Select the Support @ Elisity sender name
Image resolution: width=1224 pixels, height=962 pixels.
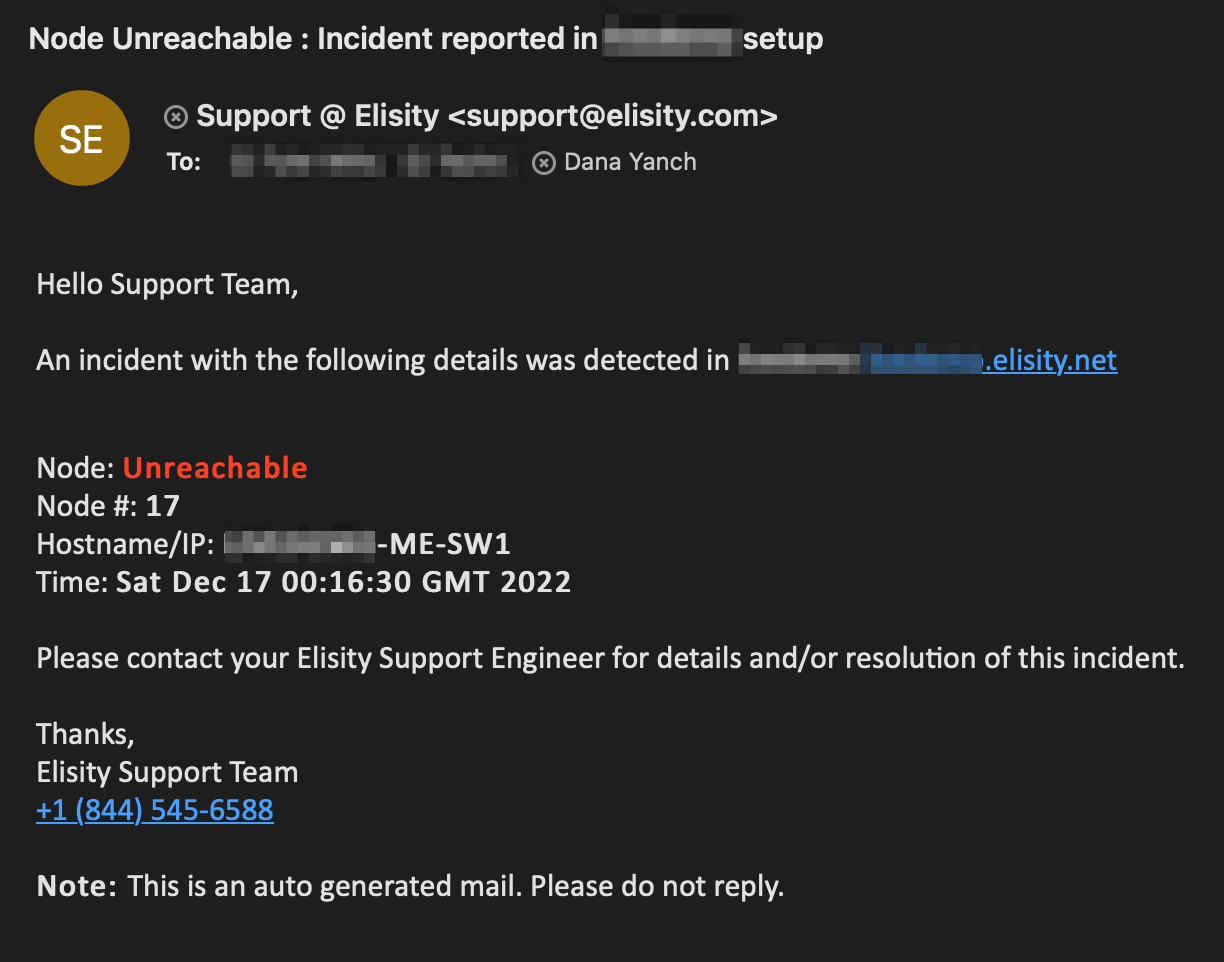click(317, 117)
